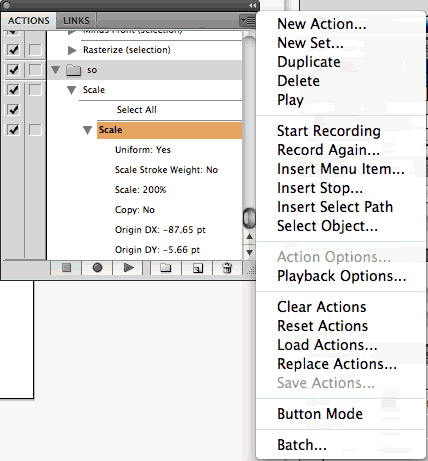Click the 'Copy: No' parameter text
This screenshot has height=461, width=428.
[x=135, y=210]
